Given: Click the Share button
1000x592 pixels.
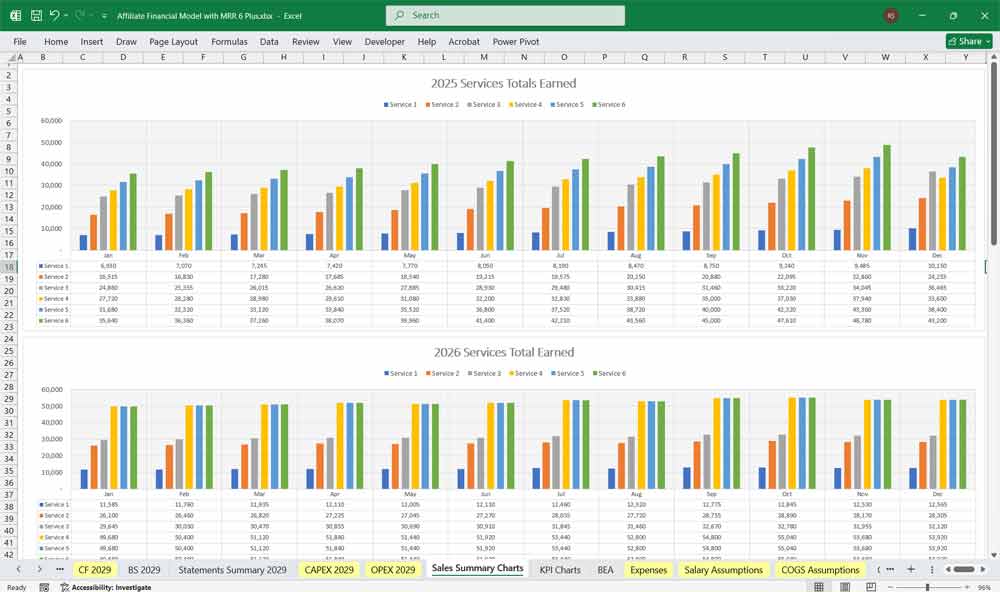Looking at the screenshot, I should 968,41.
